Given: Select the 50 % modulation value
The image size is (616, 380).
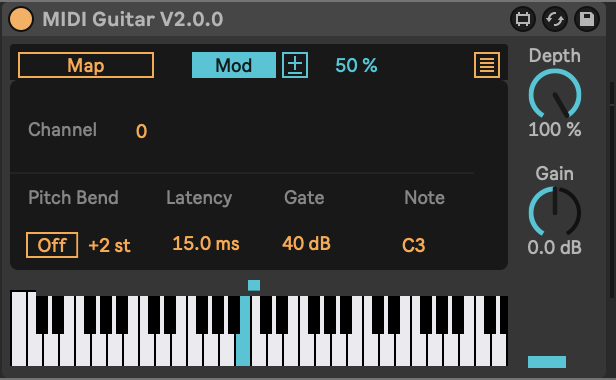Looking at the screenshot, I should coord(356,65).
